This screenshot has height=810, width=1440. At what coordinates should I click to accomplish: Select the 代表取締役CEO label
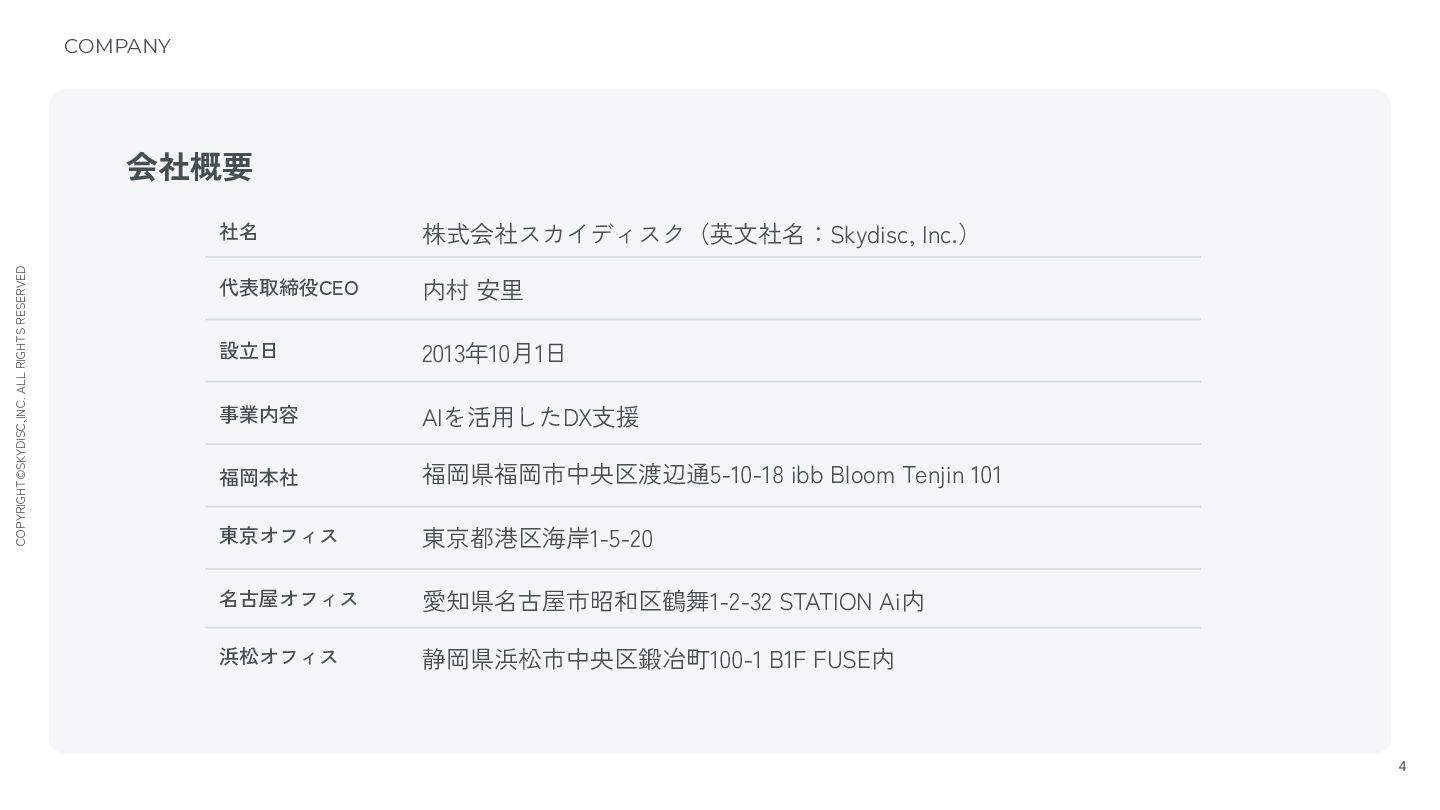pos(288,288)
